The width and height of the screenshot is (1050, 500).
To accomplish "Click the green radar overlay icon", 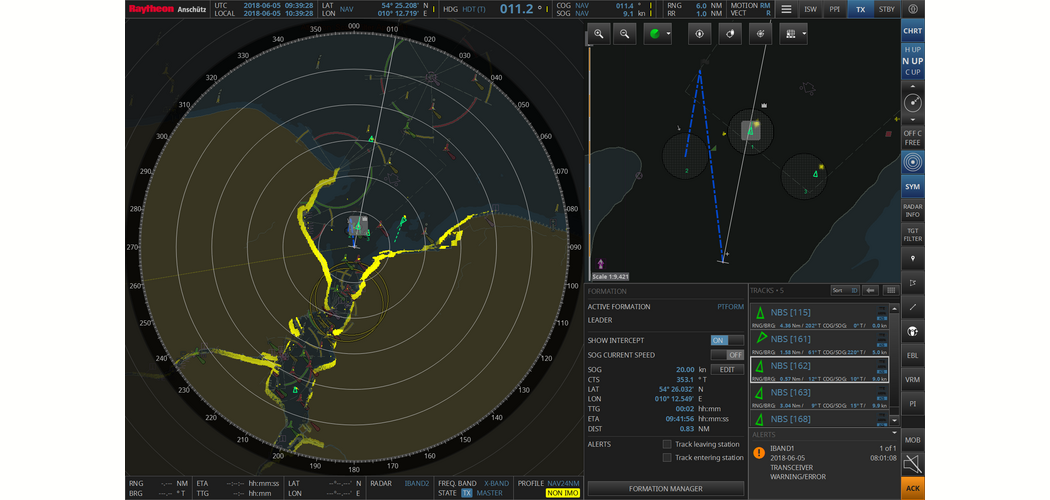I will (654, 34).
